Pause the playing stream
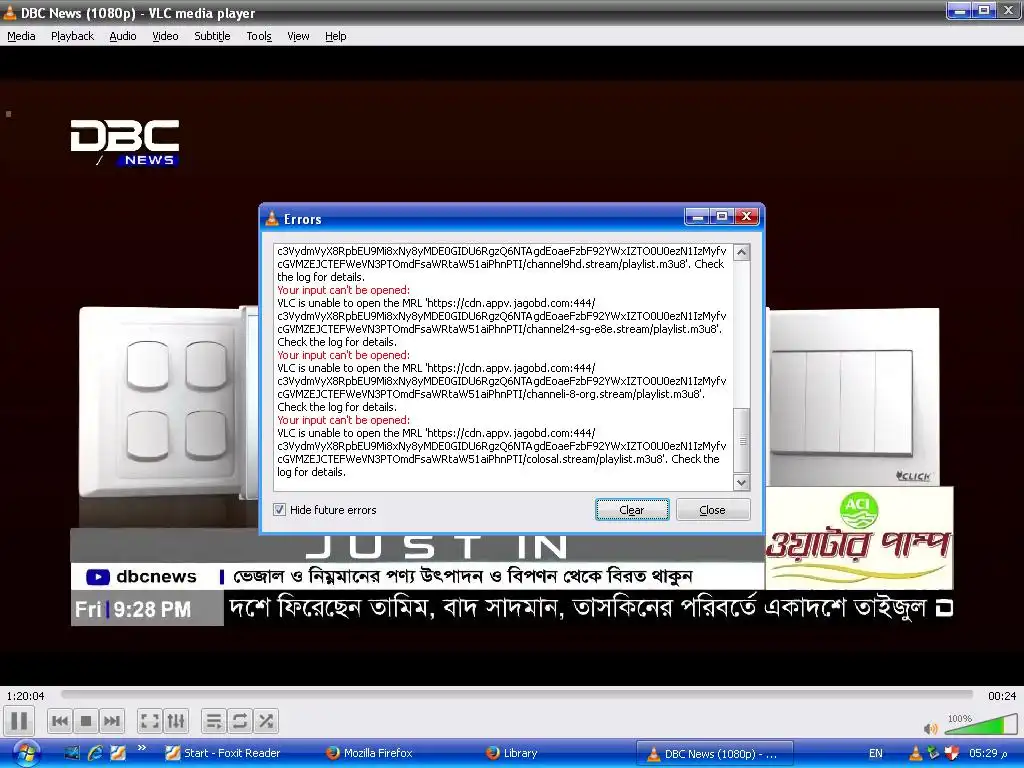This screenshot has height=768, width=1024. pyautogui.click(x=19, y=721)
